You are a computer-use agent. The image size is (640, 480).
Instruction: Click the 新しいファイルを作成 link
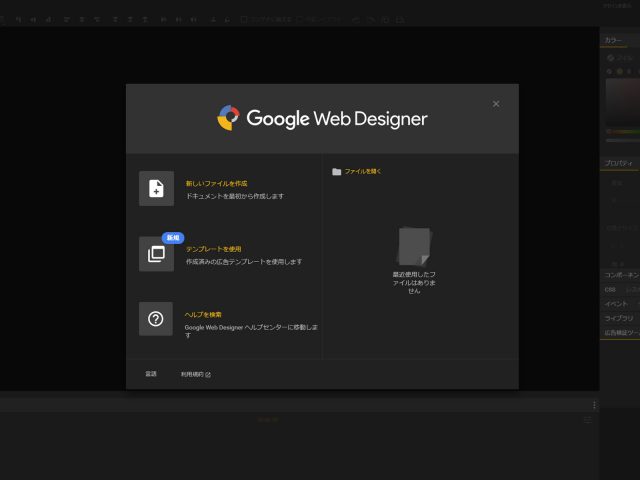click(x=216, y=183)
